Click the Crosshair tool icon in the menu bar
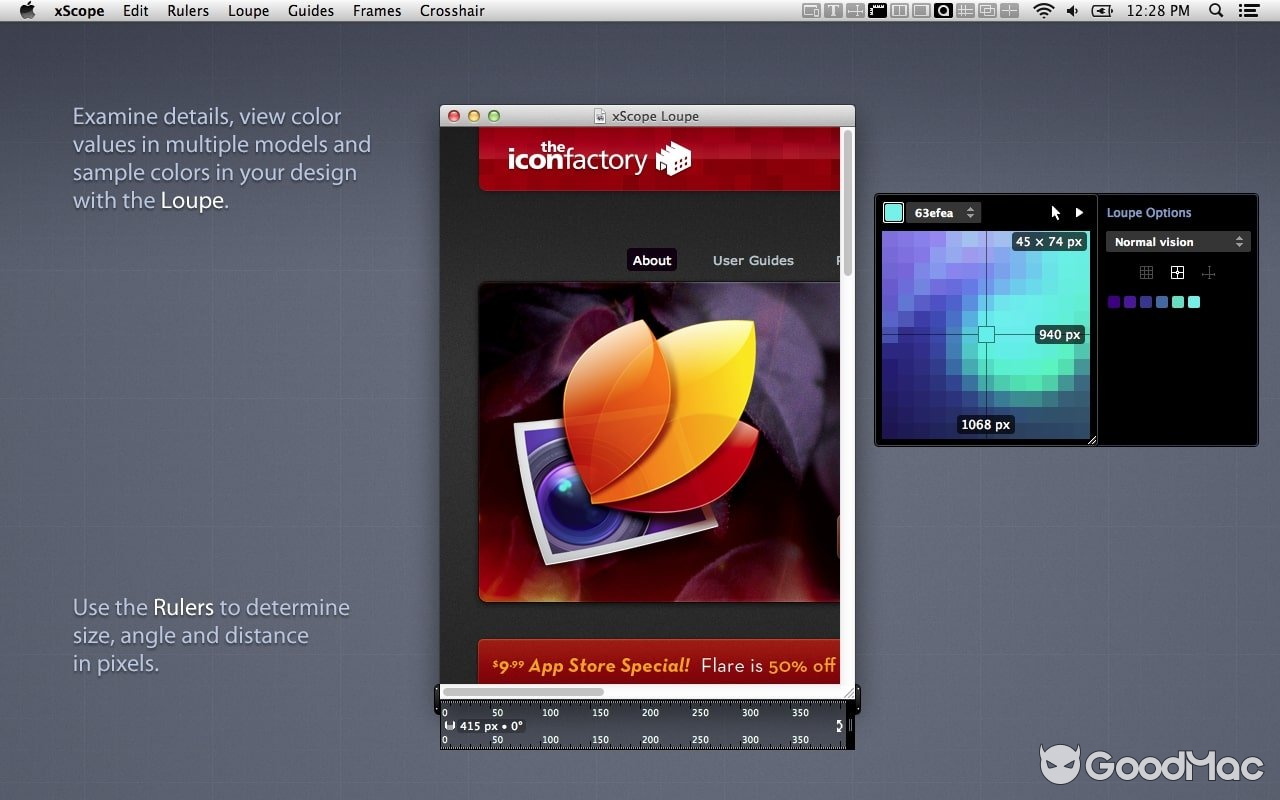This screenshot has height=800, width=1280. 1010,11
